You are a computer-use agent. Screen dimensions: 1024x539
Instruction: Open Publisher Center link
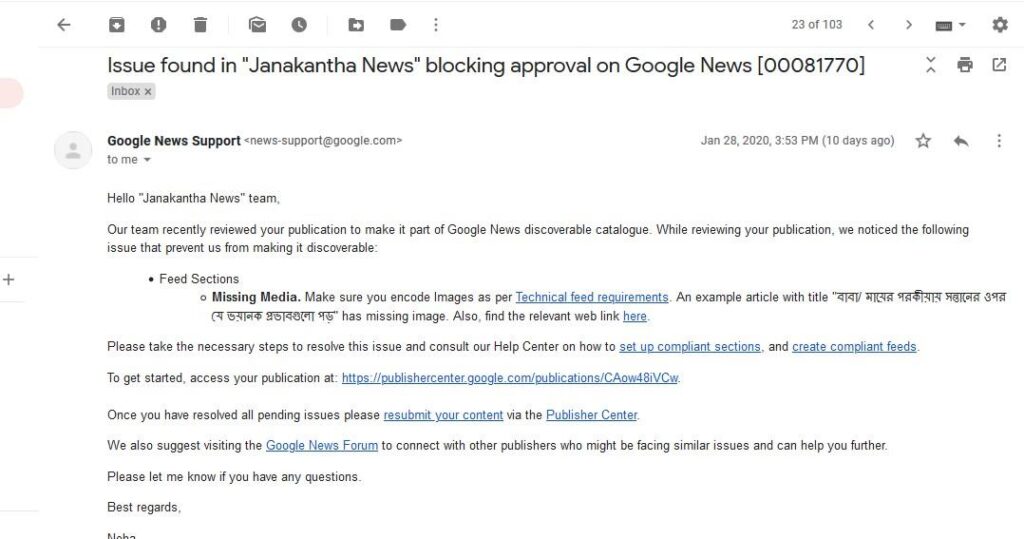click(x=592, y=415)
